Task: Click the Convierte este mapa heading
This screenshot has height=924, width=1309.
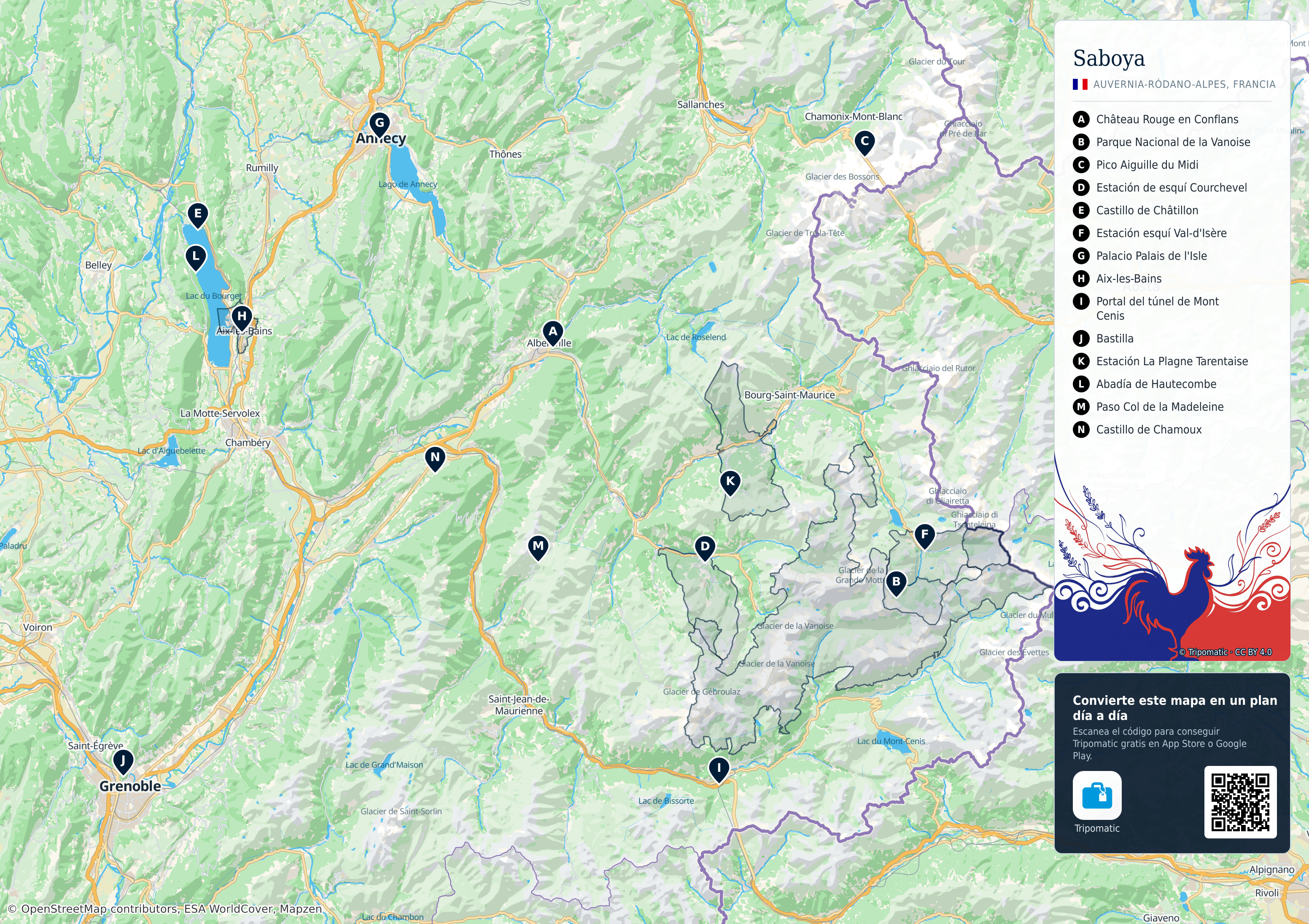Action: pyautogui.click(x=1175, y=707)
